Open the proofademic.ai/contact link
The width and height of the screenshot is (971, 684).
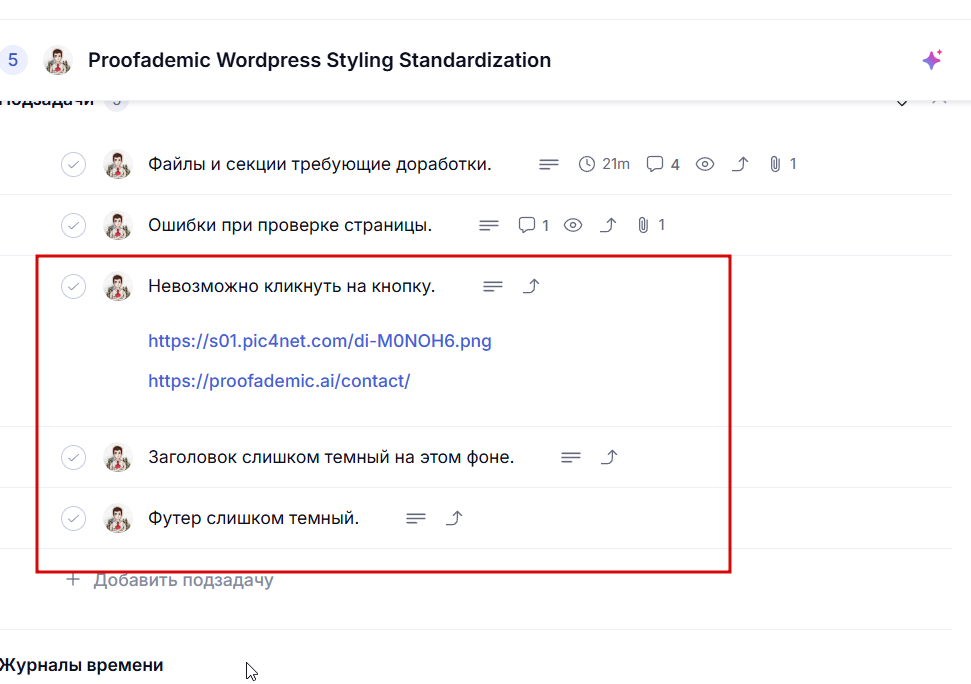coord(279,381)
